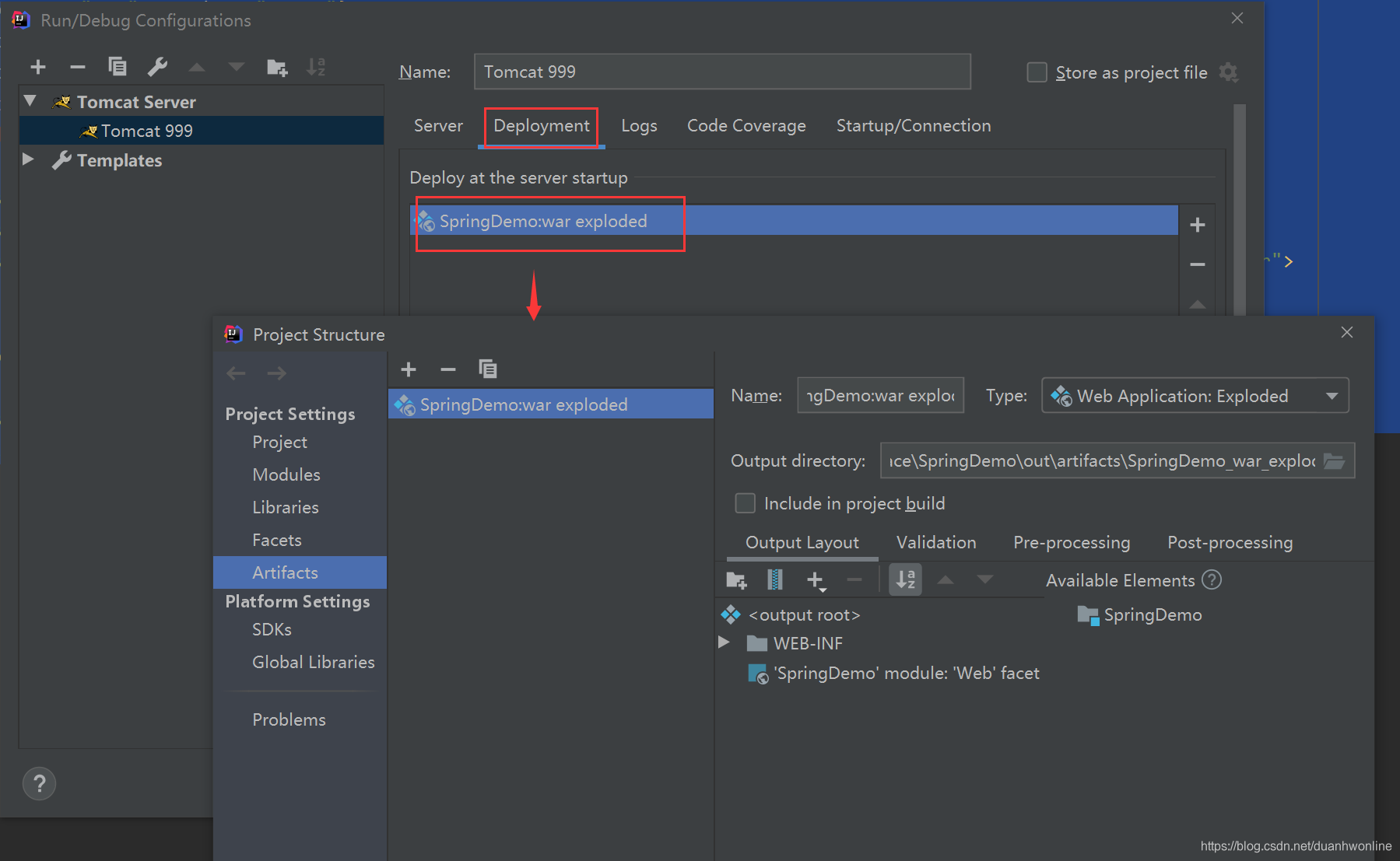The height and width of the screenshot is (861, 1400).
Task: Sort run configurations alphabetically
Action: (x=316, y=68)
